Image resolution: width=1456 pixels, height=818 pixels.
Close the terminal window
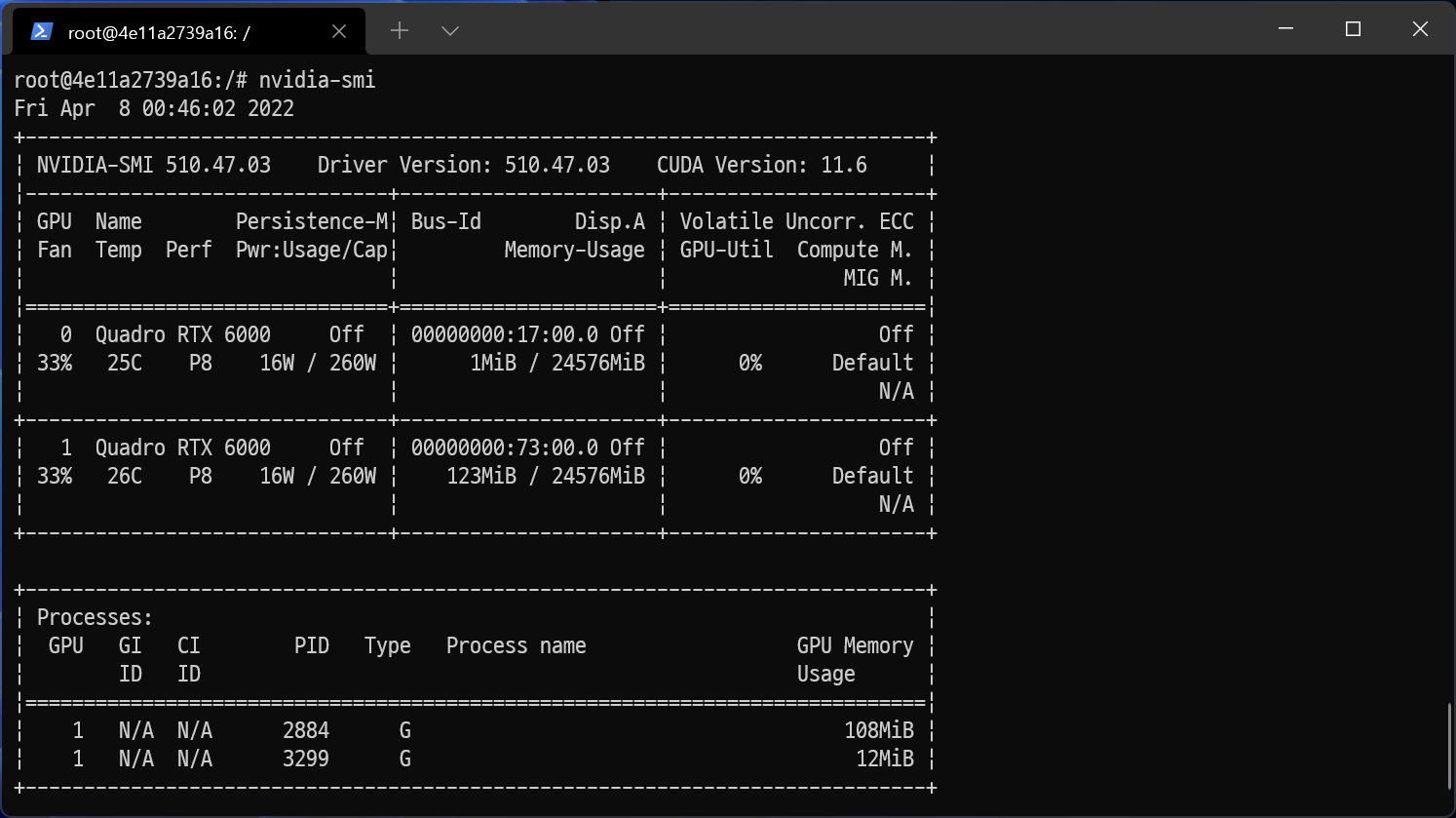1420,28
